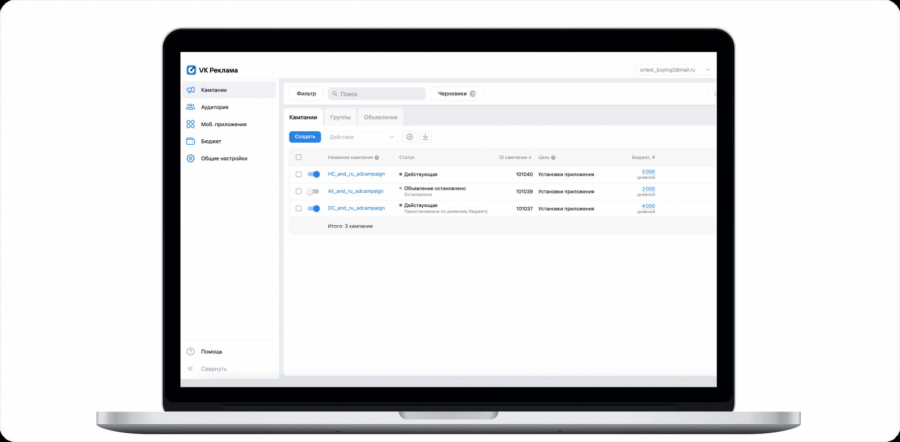Expand the Действия dropdown
900x442 pixels.
pyautogui.click(x=362, y=137)
